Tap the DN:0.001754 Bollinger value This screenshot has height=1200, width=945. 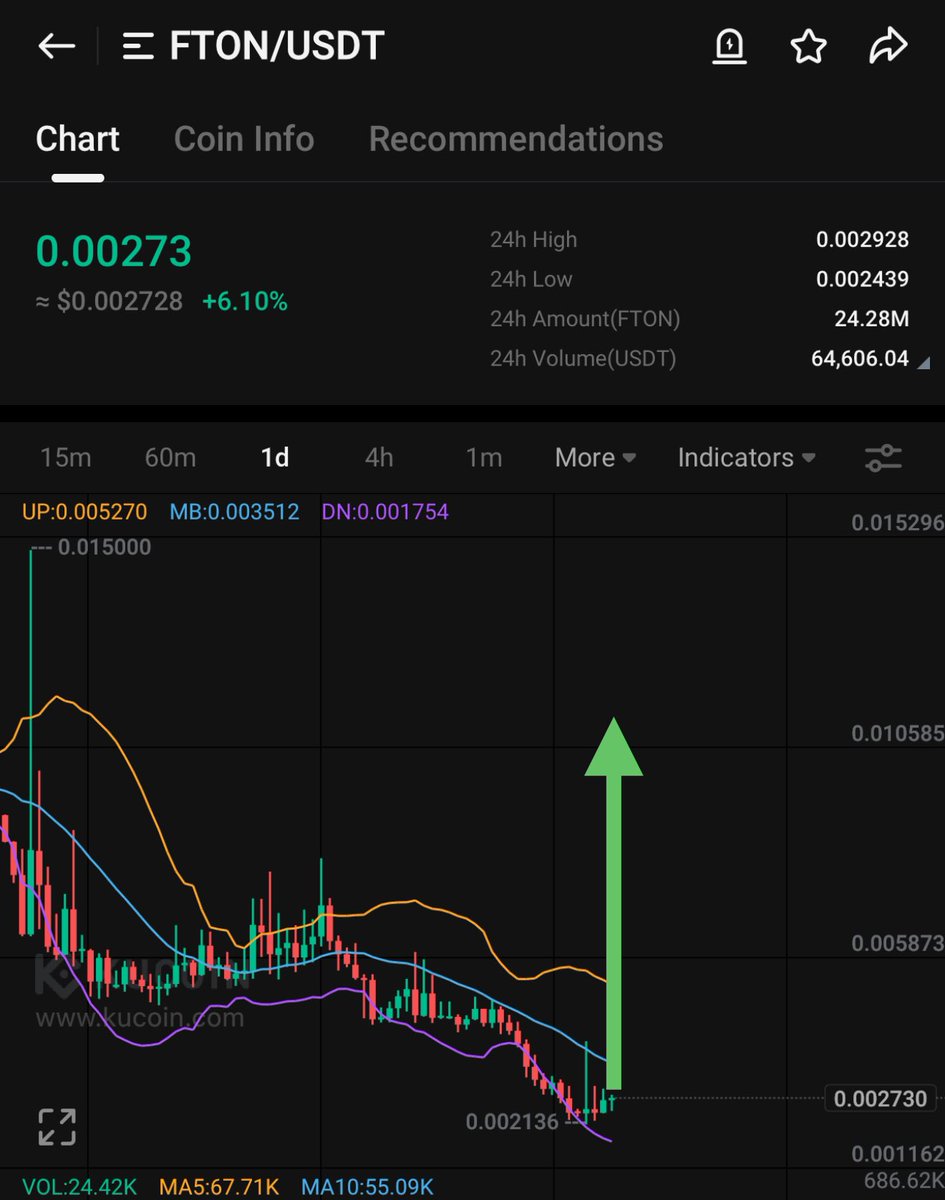[x=385, y=512]
